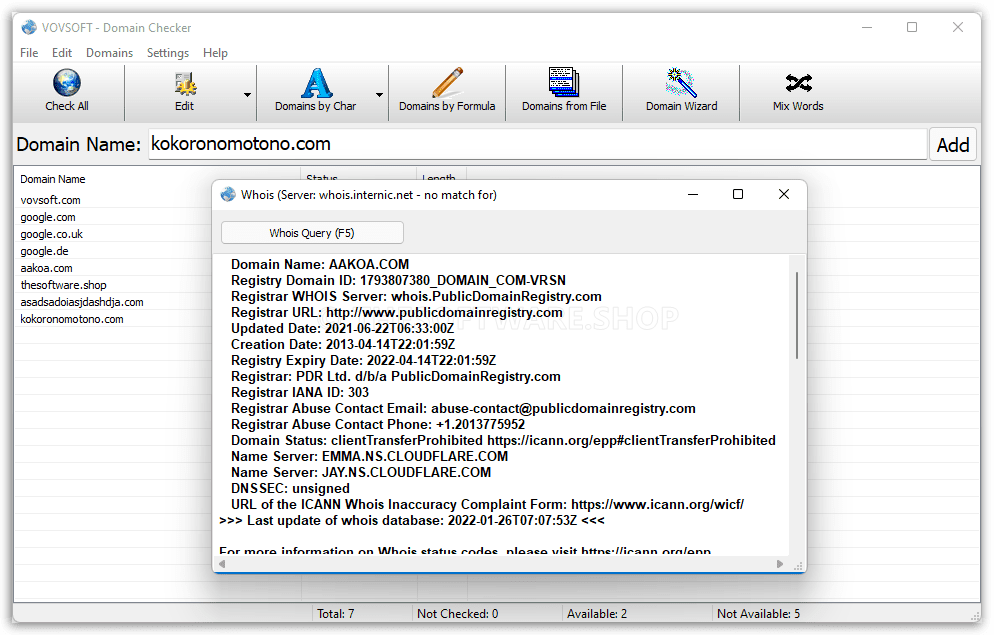This screenshot has height=635, width=994.
Task: Click the Available: 2 status entry
Action: tap(597, 613)
